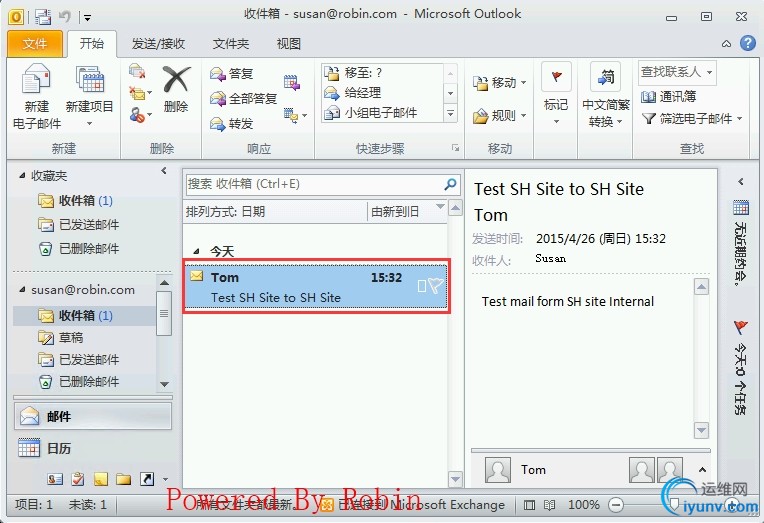This screenshot has width=764, height=523.
Task: Click the Undo icon in Quick Access Toolbar
Action: point(64,17)
